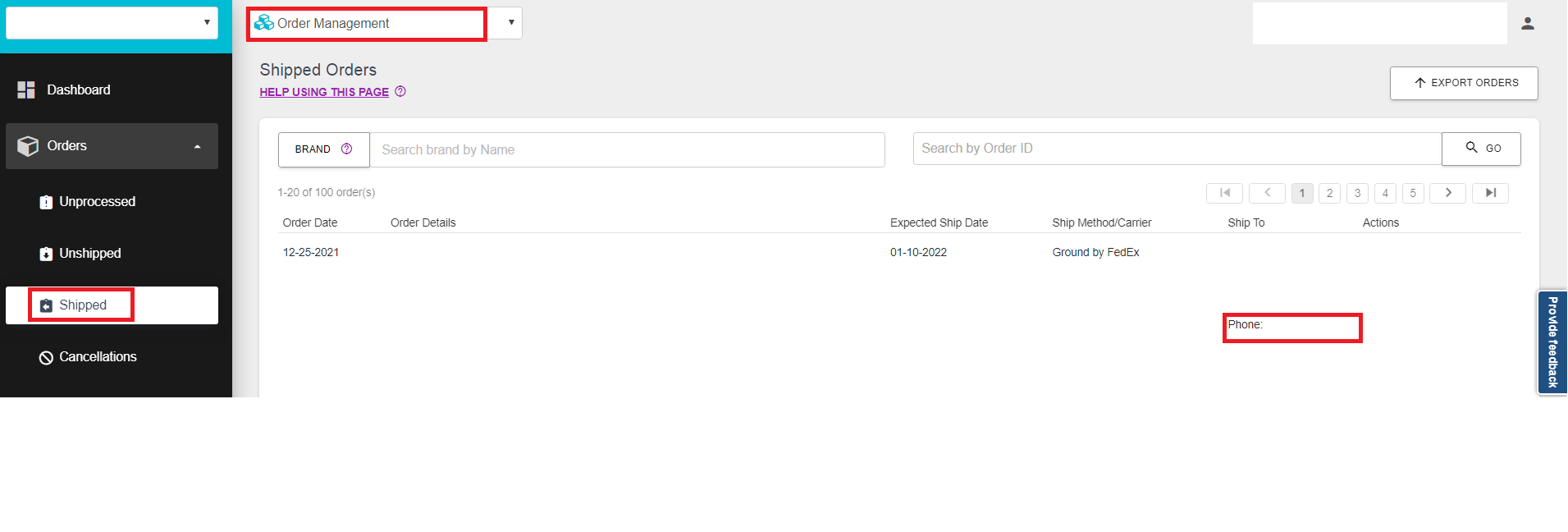Image resolution: width=1568 pixels, height=532 pixels.
Task: Click the Expected Ship Date column header
Action: point(939,222)
